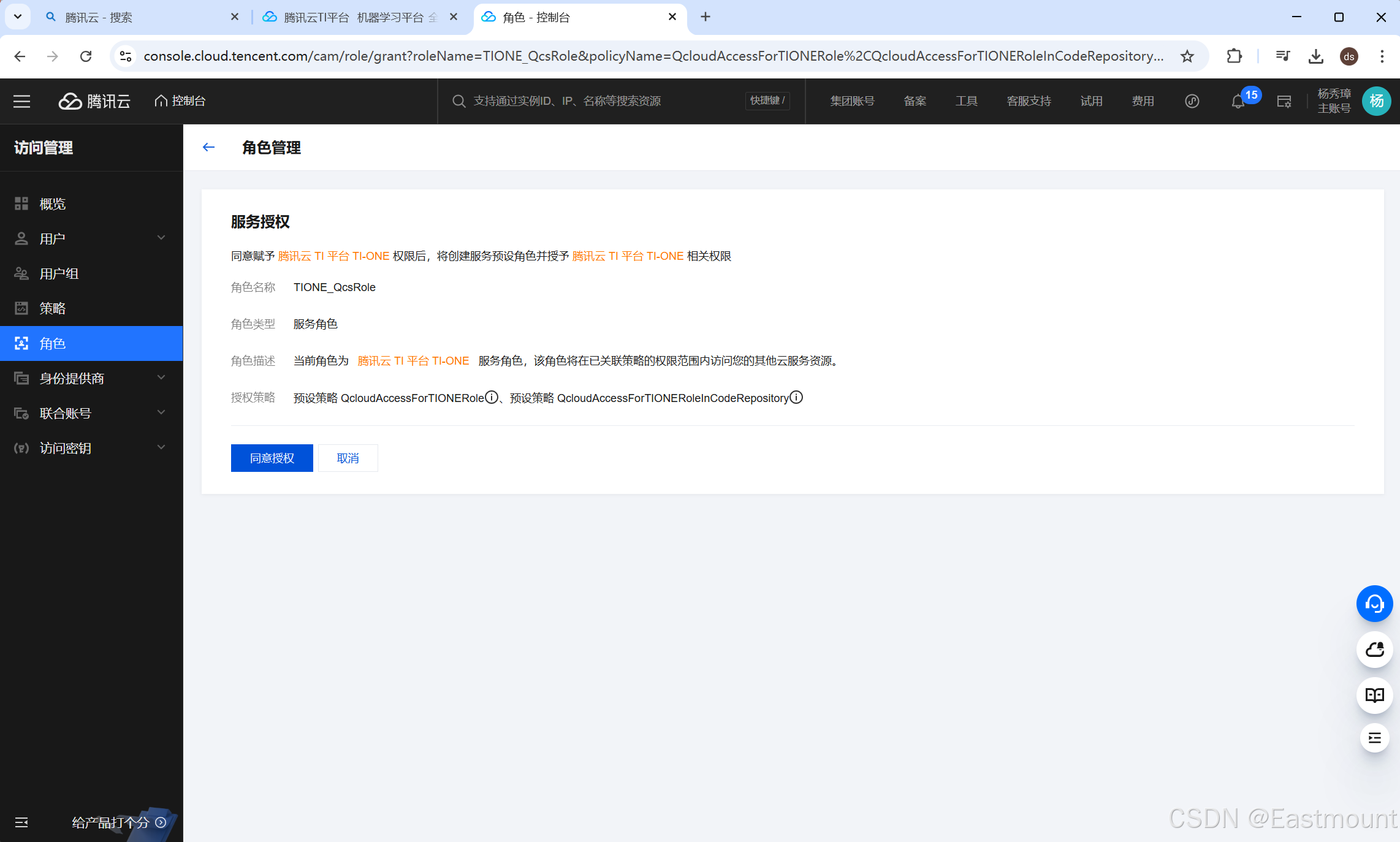Click info icon after QcloudAccessForTIONERoleInCodeRepository
The width and height of the screenshot is (1400, 842).
796,398
